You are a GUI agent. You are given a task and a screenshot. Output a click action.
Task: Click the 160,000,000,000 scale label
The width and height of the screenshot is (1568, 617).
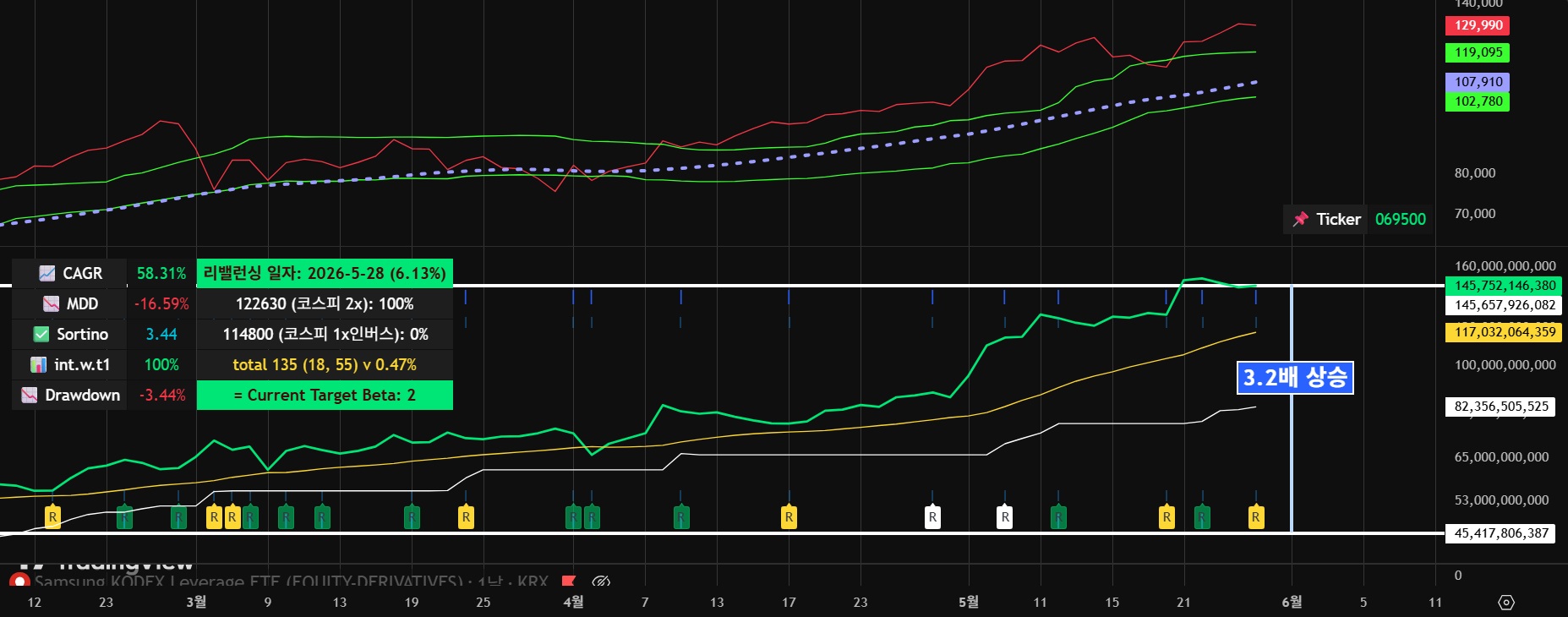(x=1505, y=266)
